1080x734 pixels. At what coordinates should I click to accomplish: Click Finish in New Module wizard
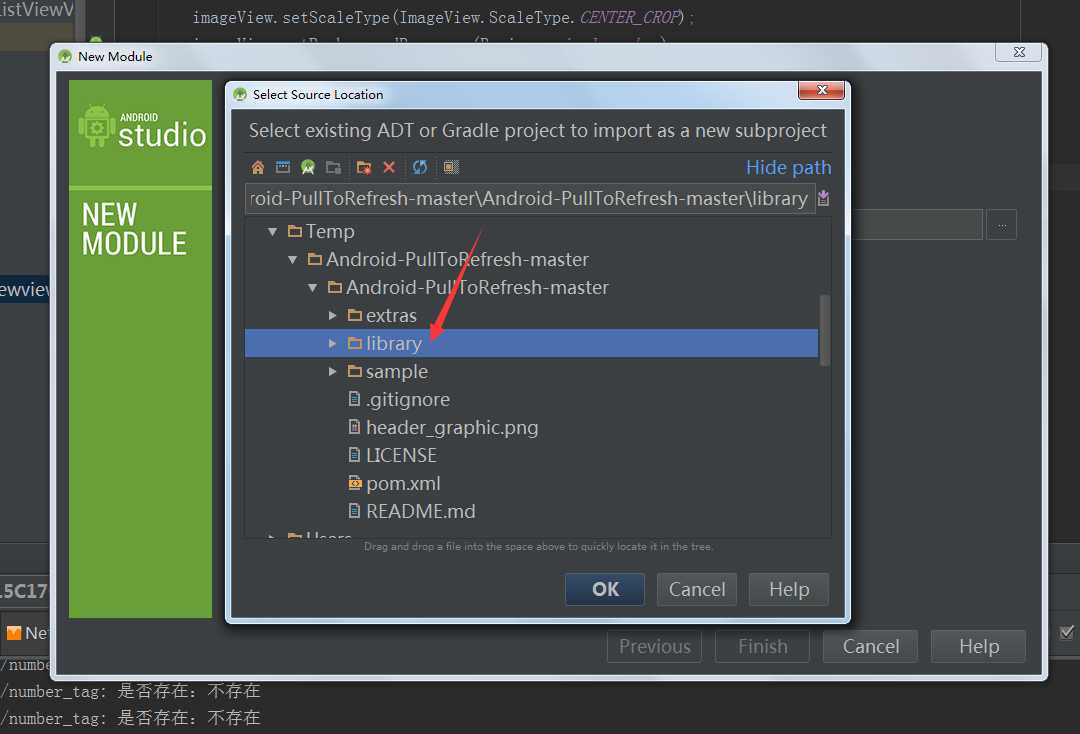point(762,647)
